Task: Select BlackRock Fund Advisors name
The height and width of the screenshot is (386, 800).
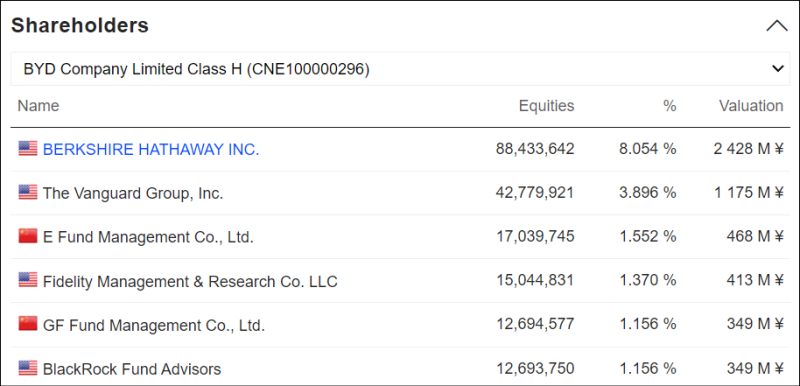Action: [x=132, y=369]
